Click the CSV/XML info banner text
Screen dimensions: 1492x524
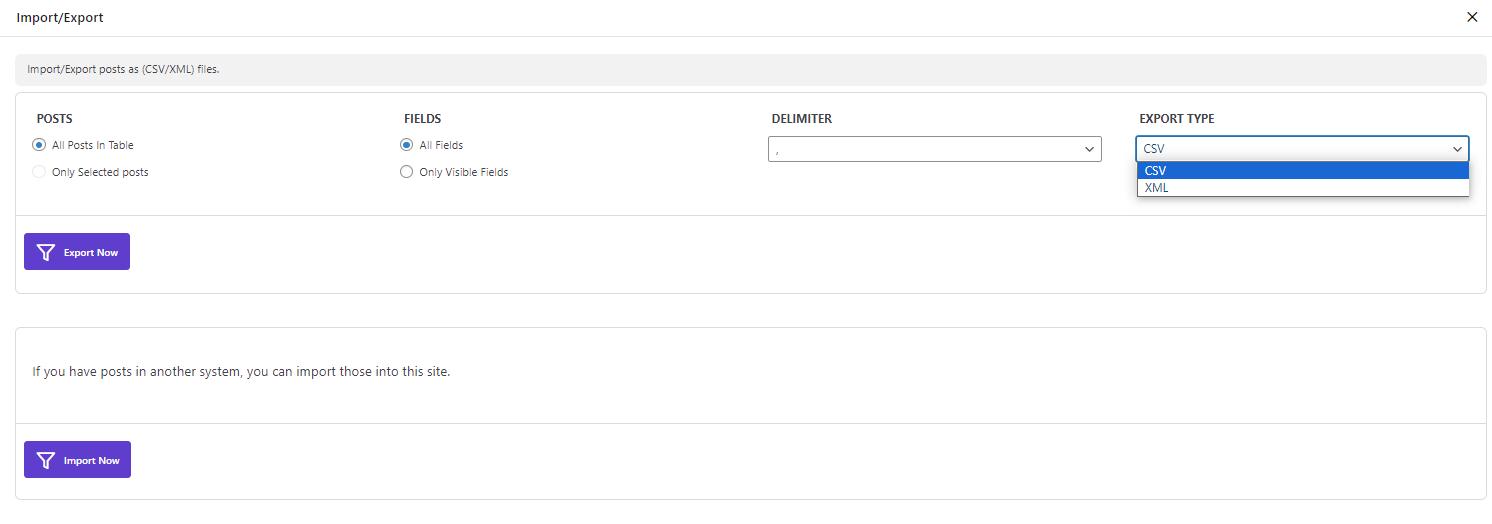click(123, 70)
